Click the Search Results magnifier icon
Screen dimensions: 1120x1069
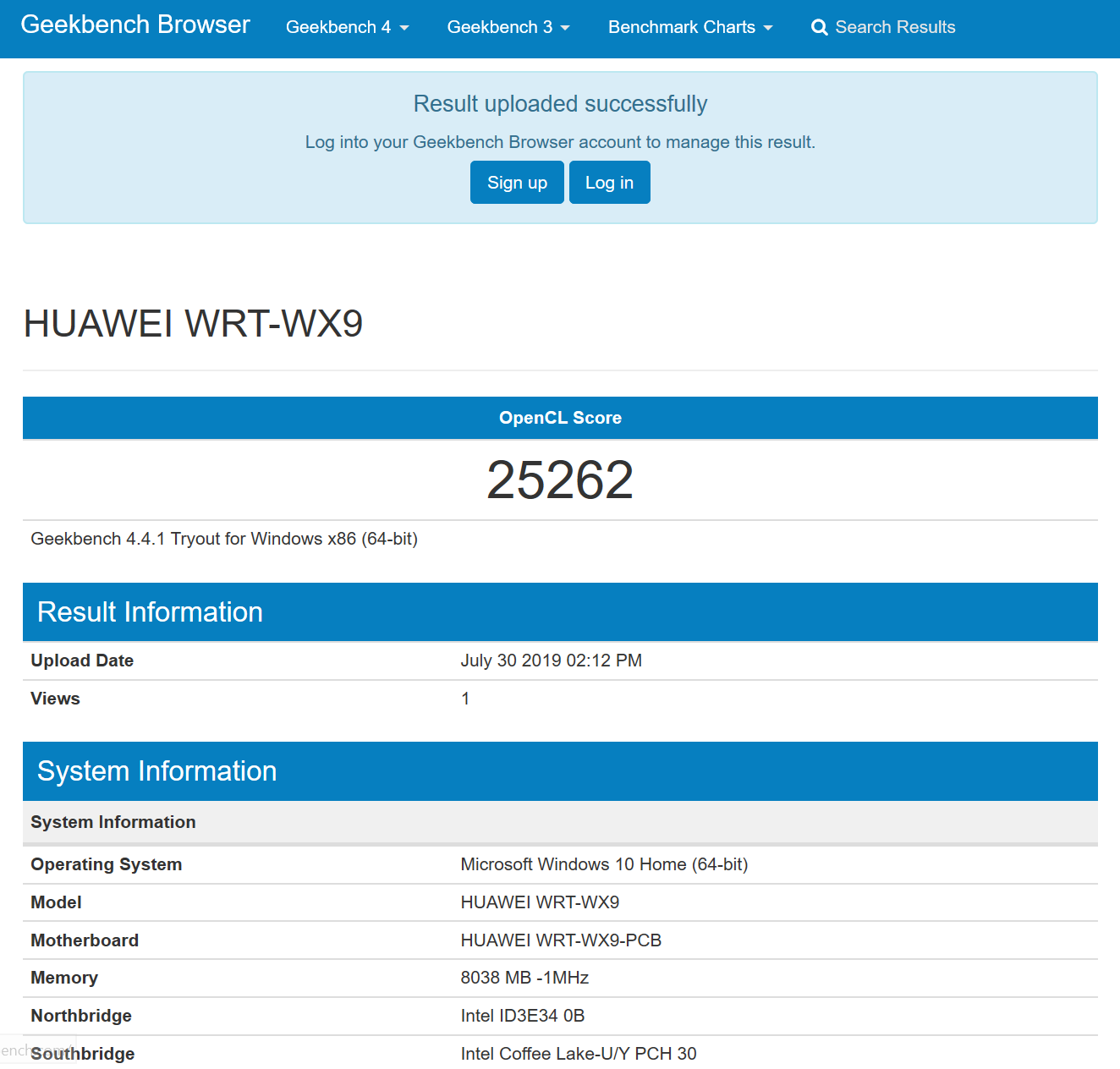(x=819, y=28)
